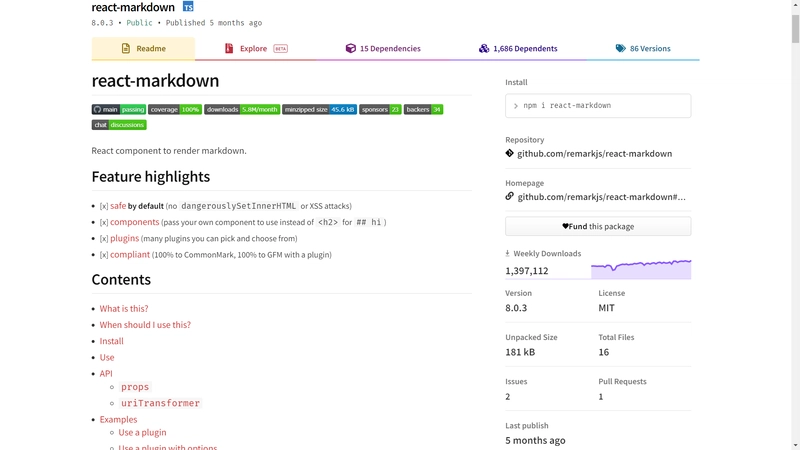Click the main passing build badge
The width and height of the screenshot is (800, 450).
pyautogui.click(x=119, y=109)
